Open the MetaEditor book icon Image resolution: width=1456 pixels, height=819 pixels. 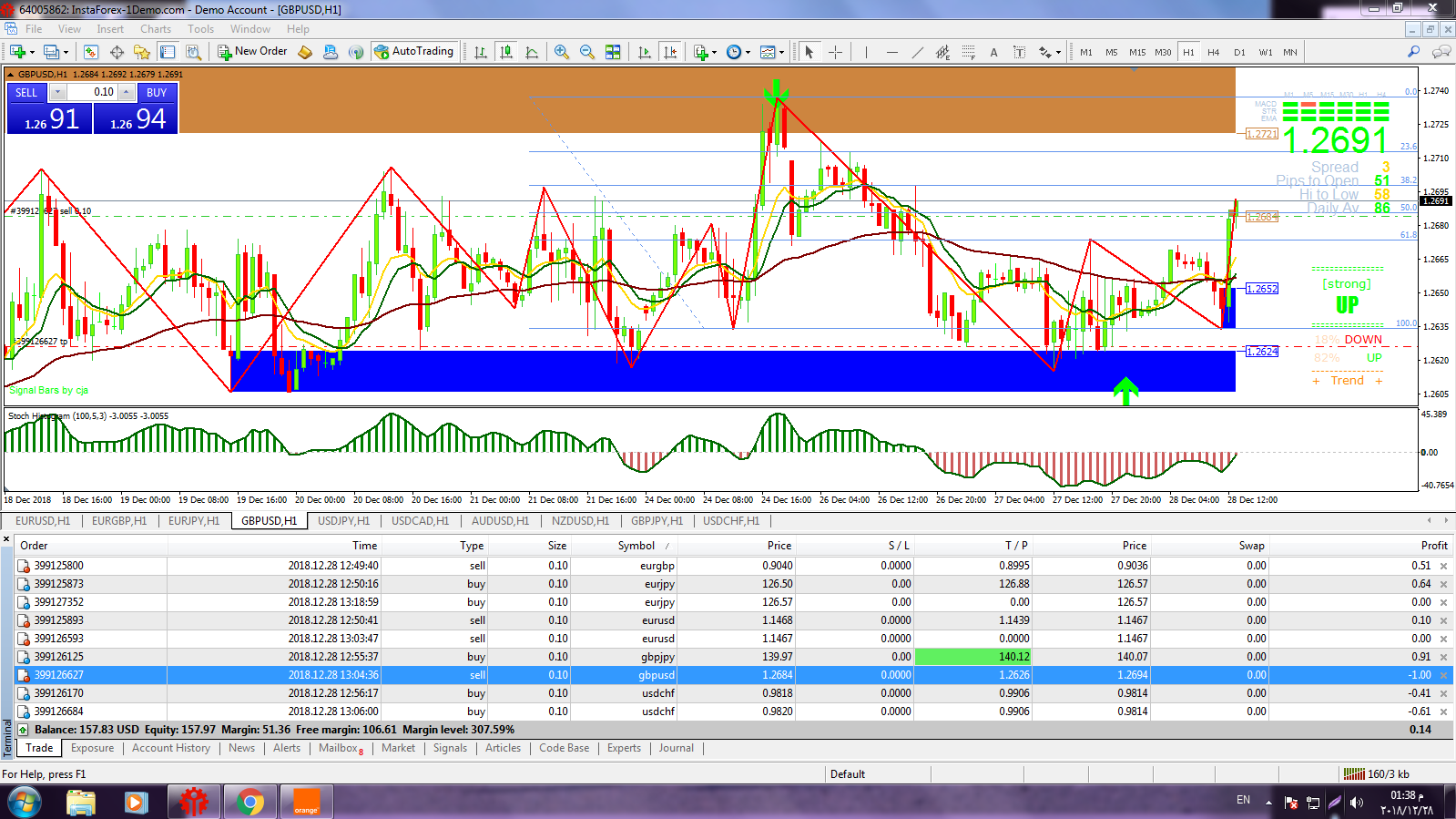coord(305,52)
